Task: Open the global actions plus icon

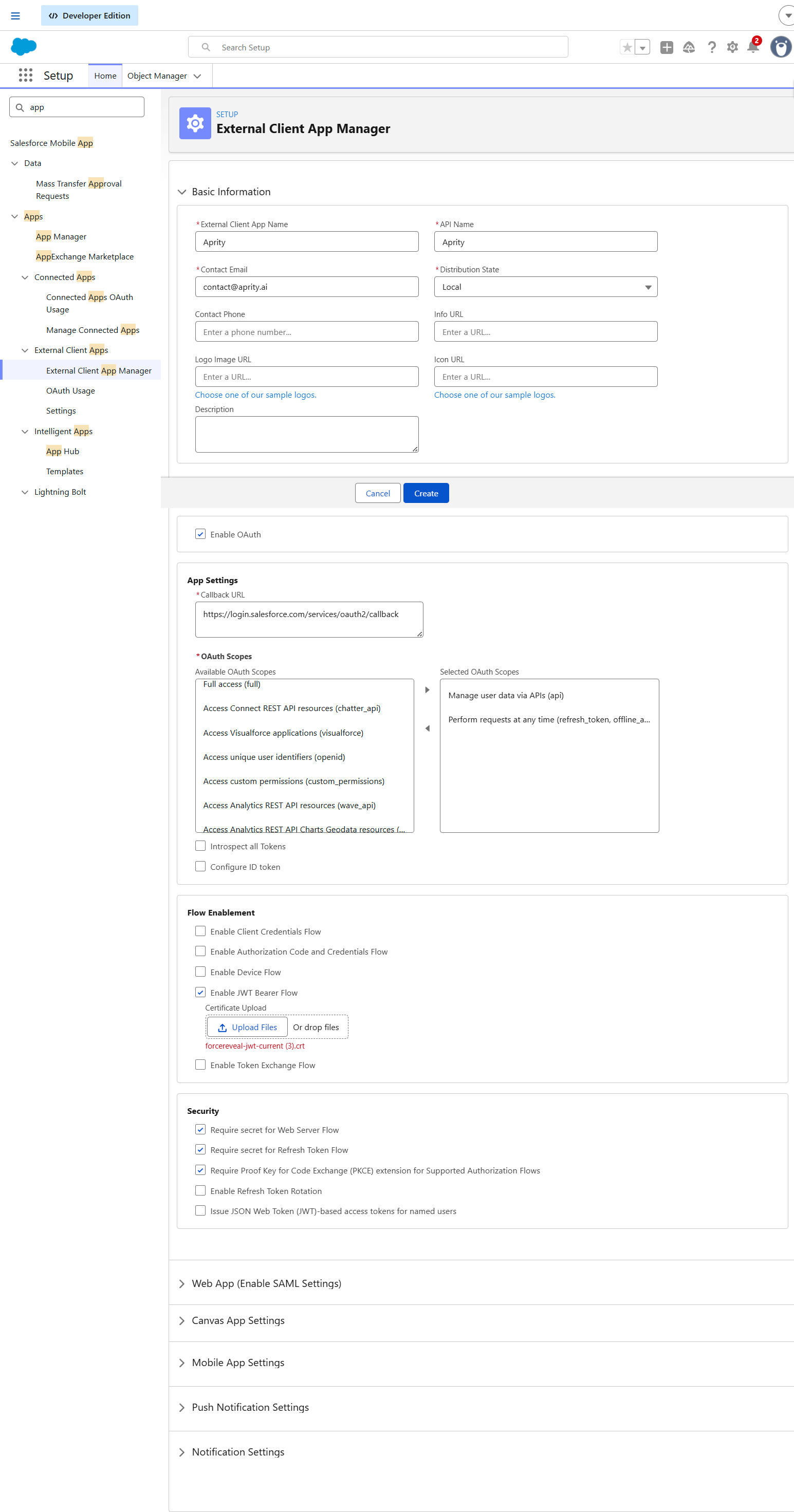Action: [x=667, y=48]
